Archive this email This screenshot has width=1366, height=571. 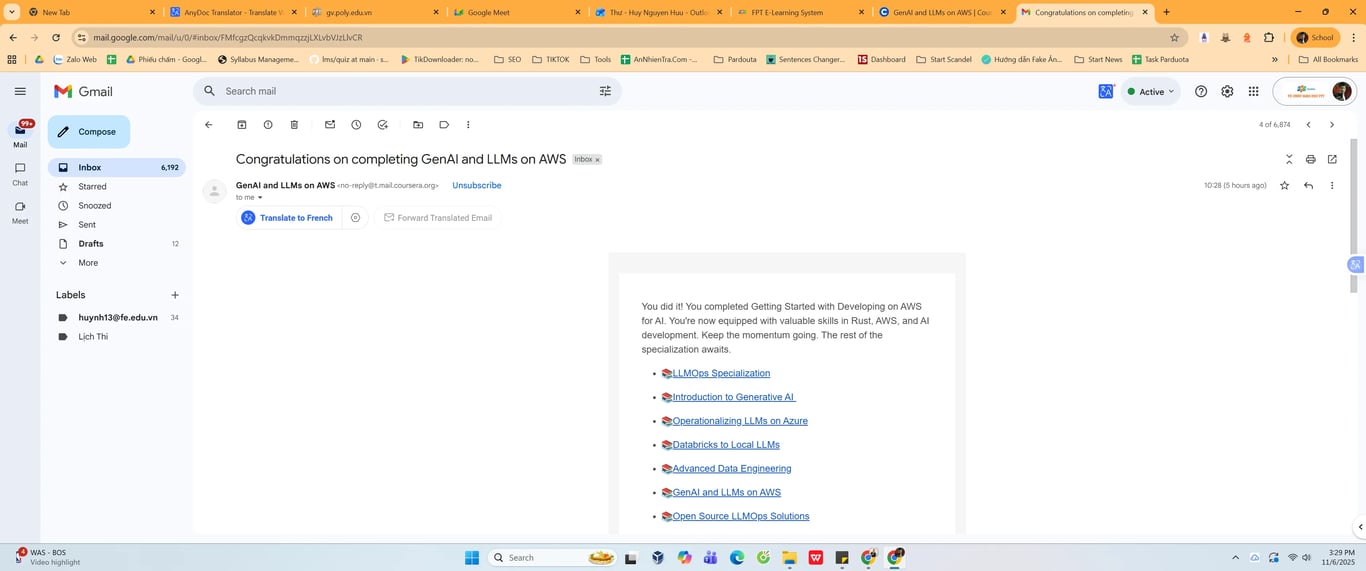click(x=242, y=125)
